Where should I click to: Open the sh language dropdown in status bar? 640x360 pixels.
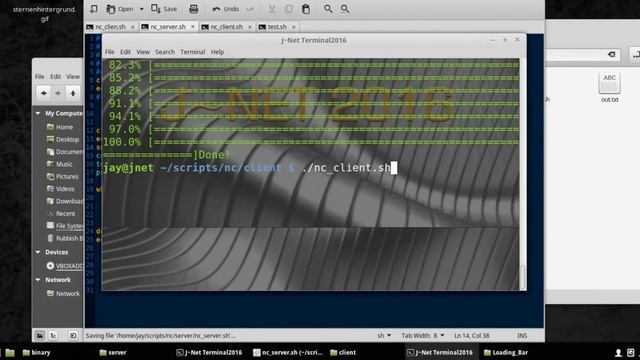point(384,336)
